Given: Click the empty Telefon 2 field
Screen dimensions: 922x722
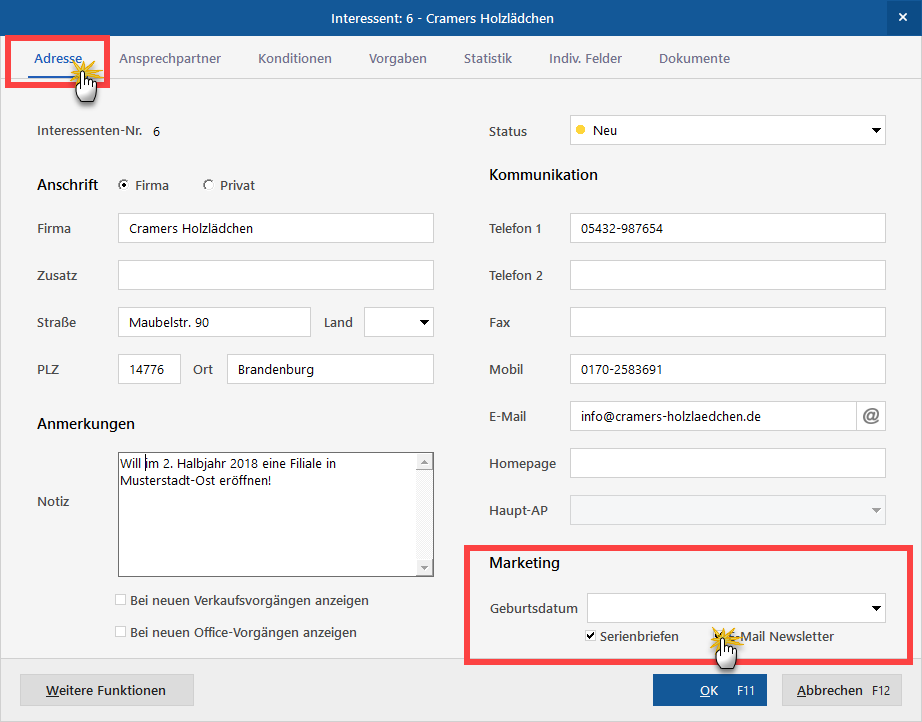Looking at the screenshot, I should [727, 275].
